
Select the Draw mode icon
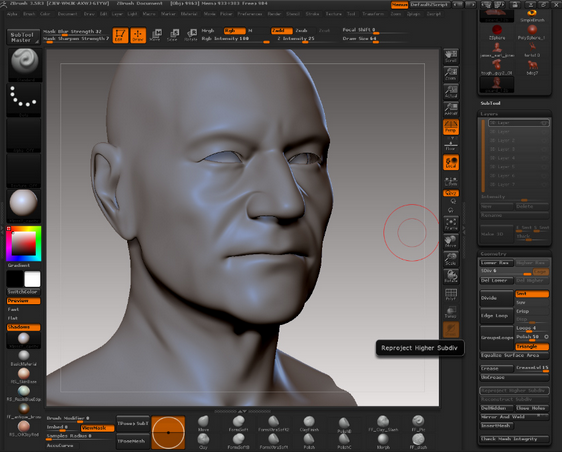(138, 35)
